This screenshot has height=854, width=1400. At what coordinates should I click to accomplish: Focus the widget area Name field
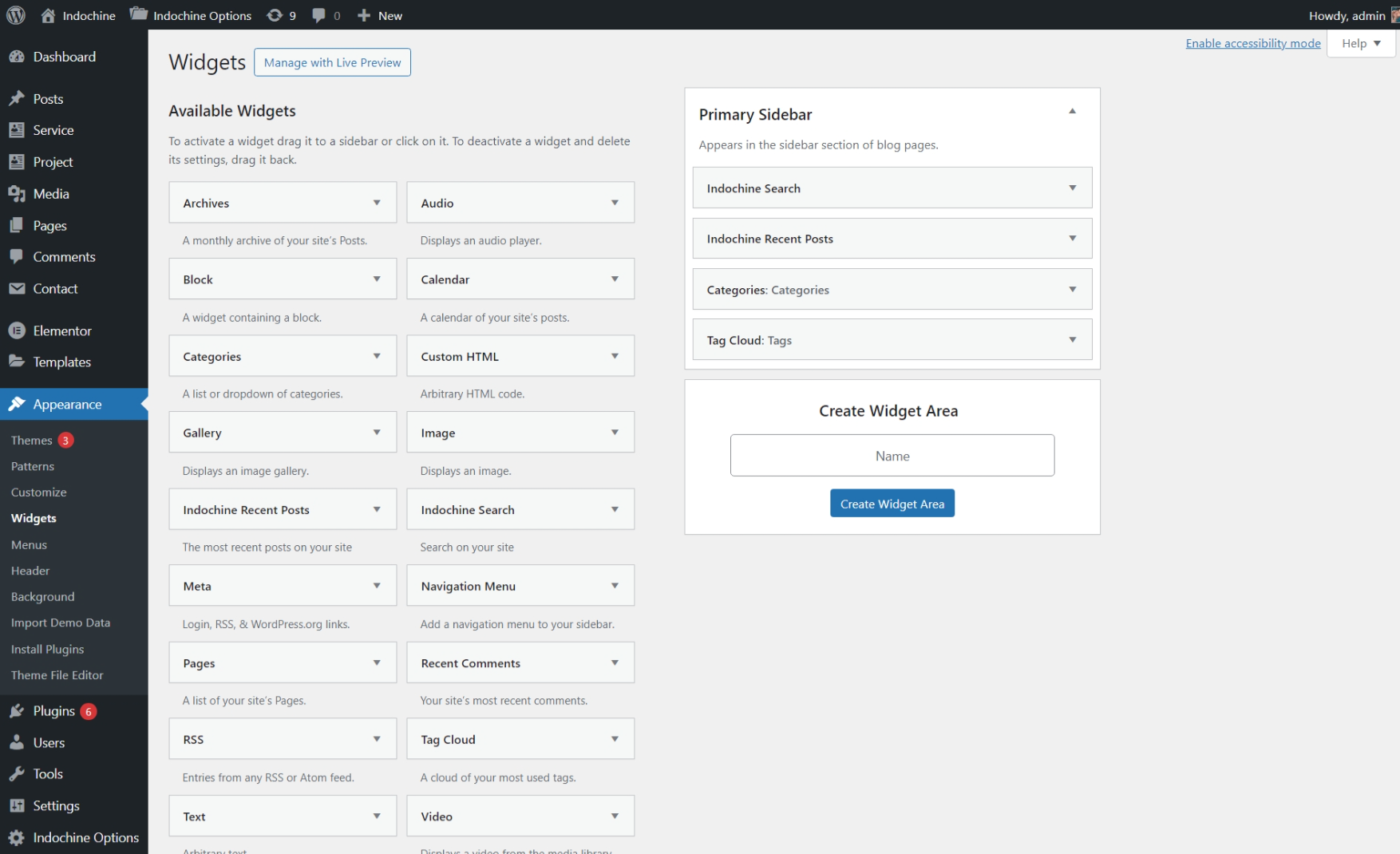click(x=892, y=456)
